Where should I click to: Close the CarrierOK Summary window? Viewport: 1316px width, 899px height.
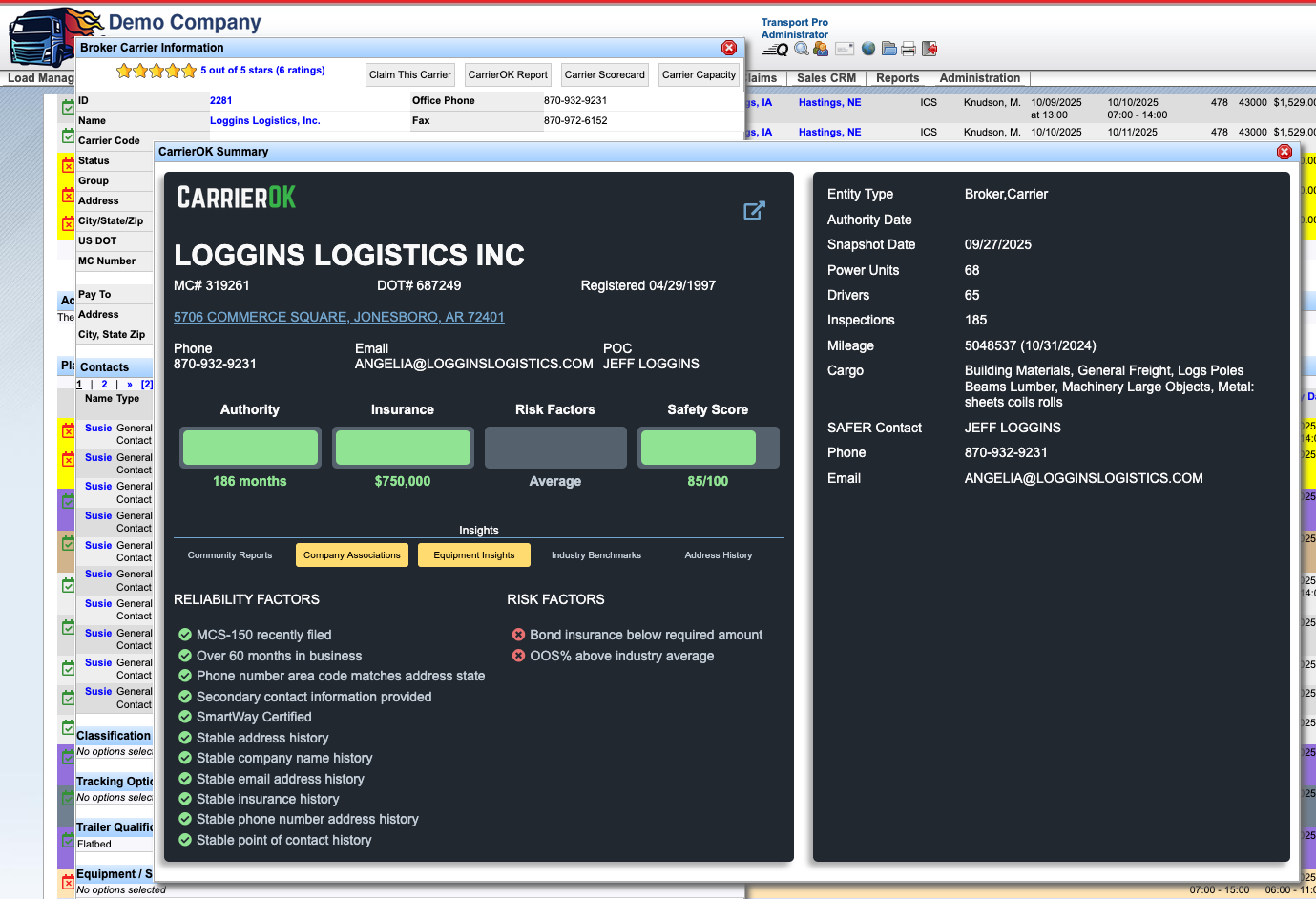click(1285, 152)
